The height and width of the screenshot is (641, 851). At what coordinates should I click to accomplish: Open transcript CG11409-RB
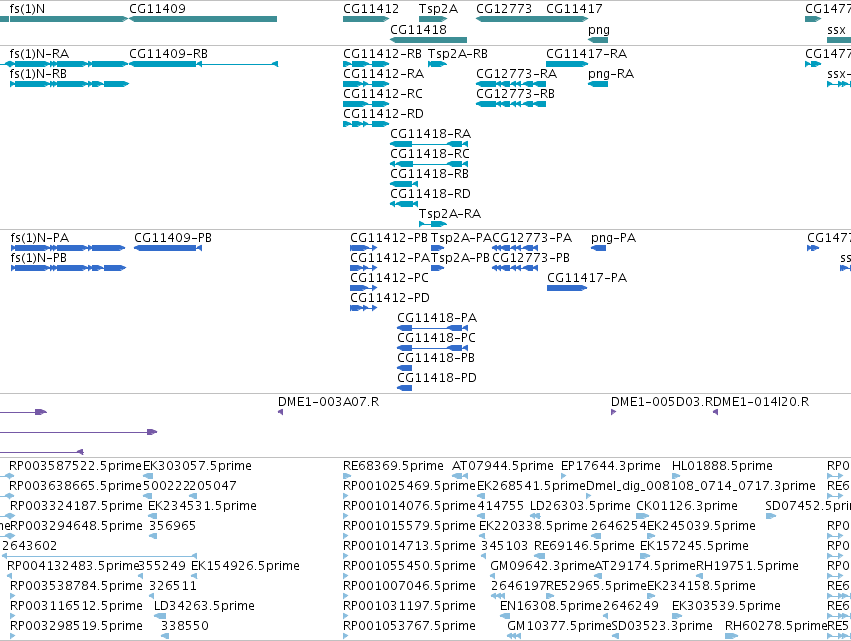168,54
